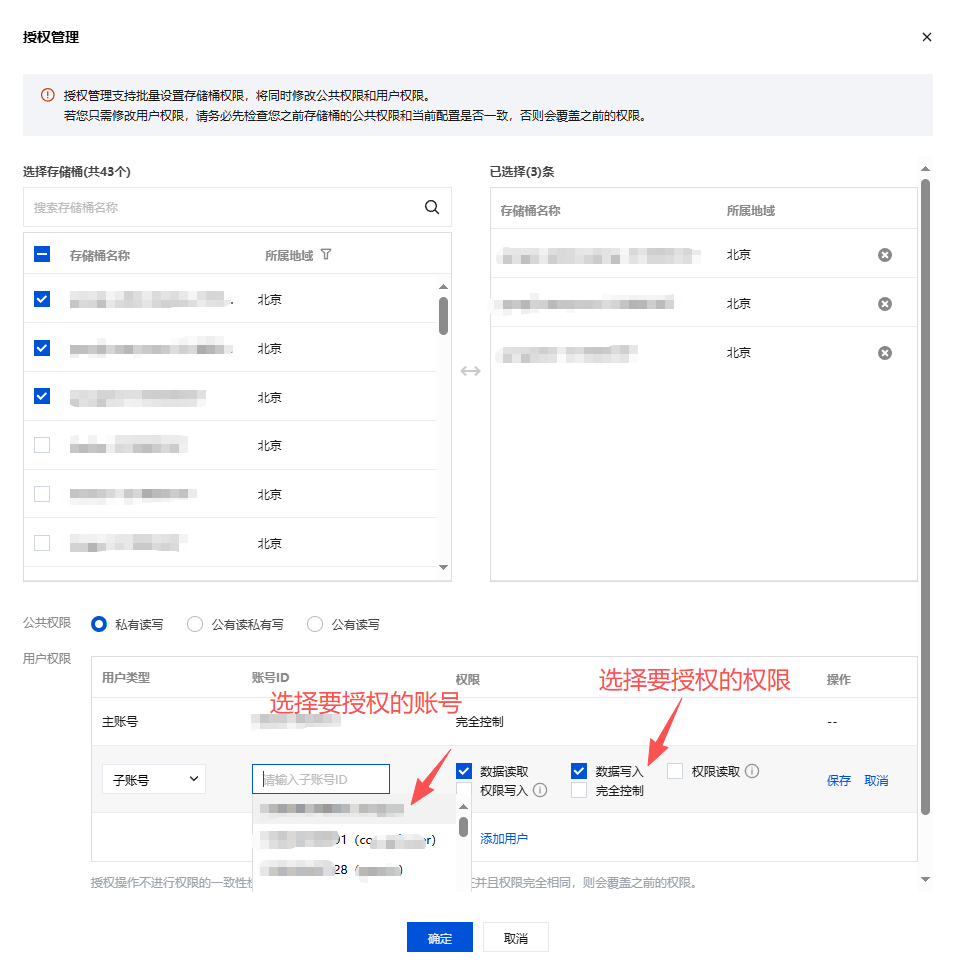Click the 确定 button
The width and height of the screenshot is (955, 976).
click(439, 938)
